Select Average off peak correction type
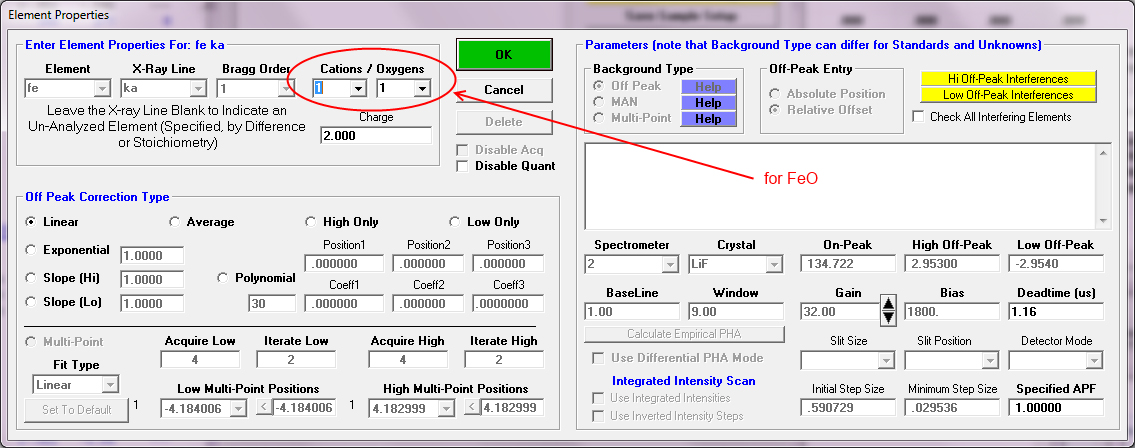 [175, 222]
